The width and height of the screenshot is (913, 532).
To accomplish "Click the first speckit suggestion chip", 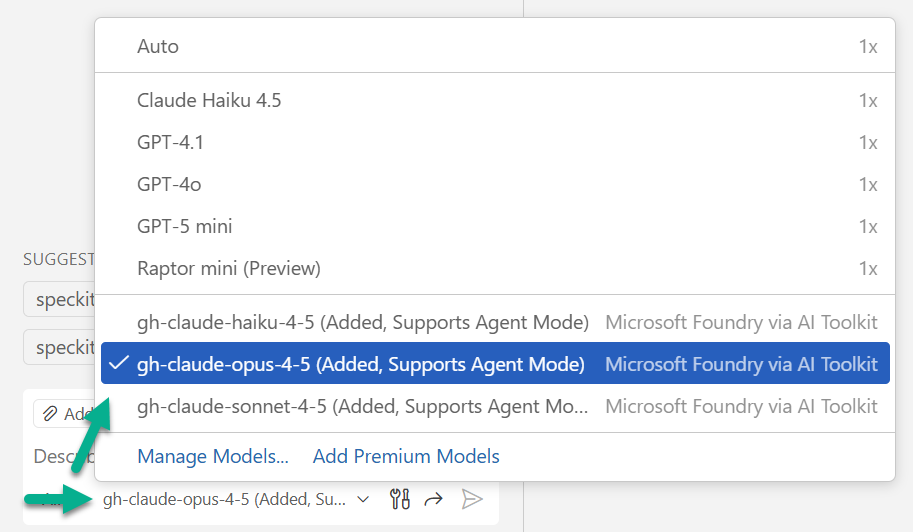I will pos(60,300).
